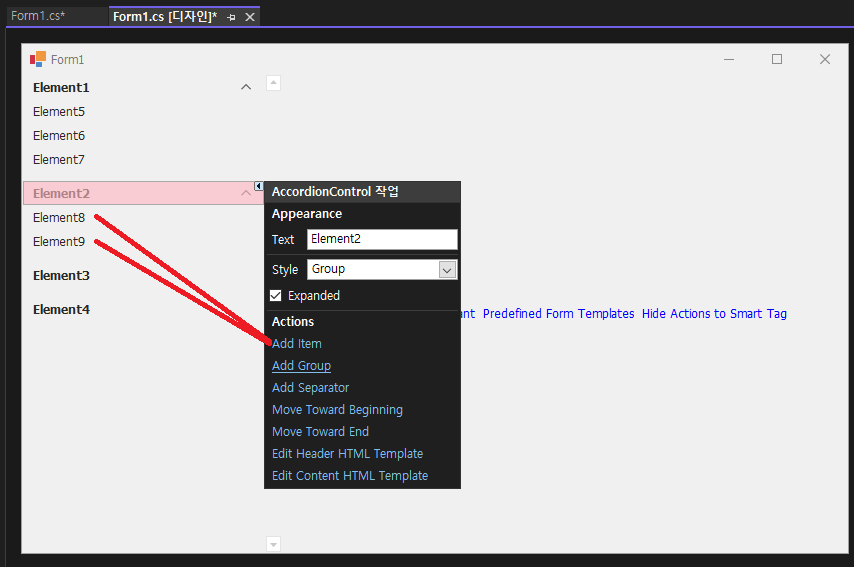The height and width of the screenshot is (567, 854).
Task: Select the Form1.cs design tab
Action: tap(165, 17)
